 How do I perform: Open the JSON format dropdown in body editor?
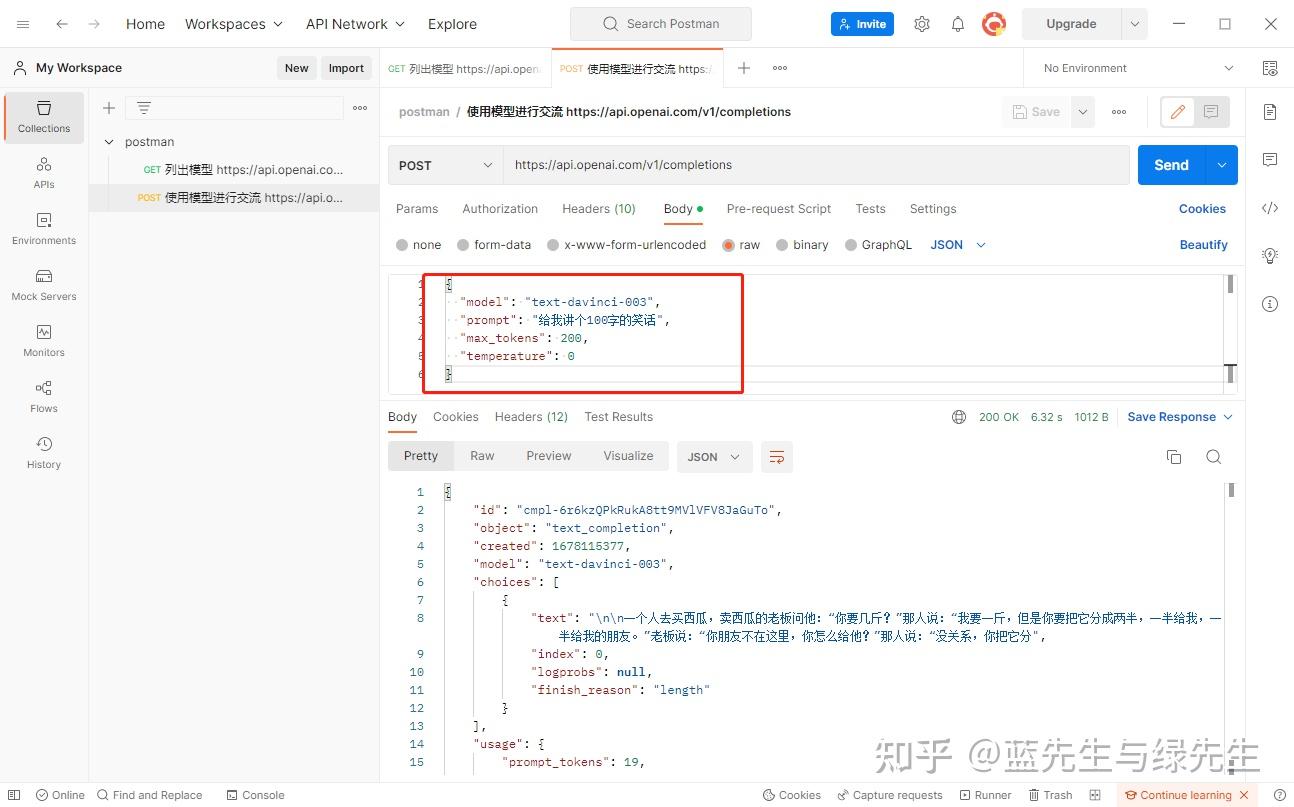point(955,244)
